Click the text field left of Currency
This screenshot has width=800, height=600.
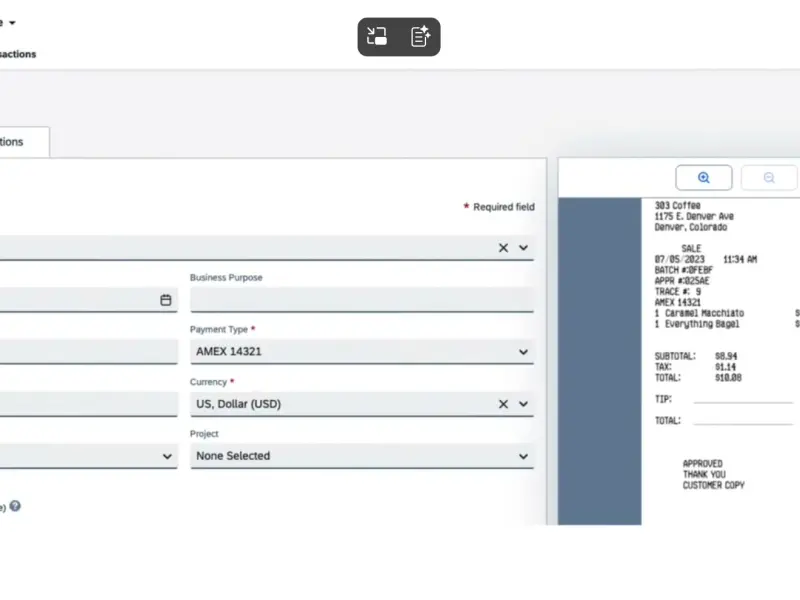(x=88, y=404)
